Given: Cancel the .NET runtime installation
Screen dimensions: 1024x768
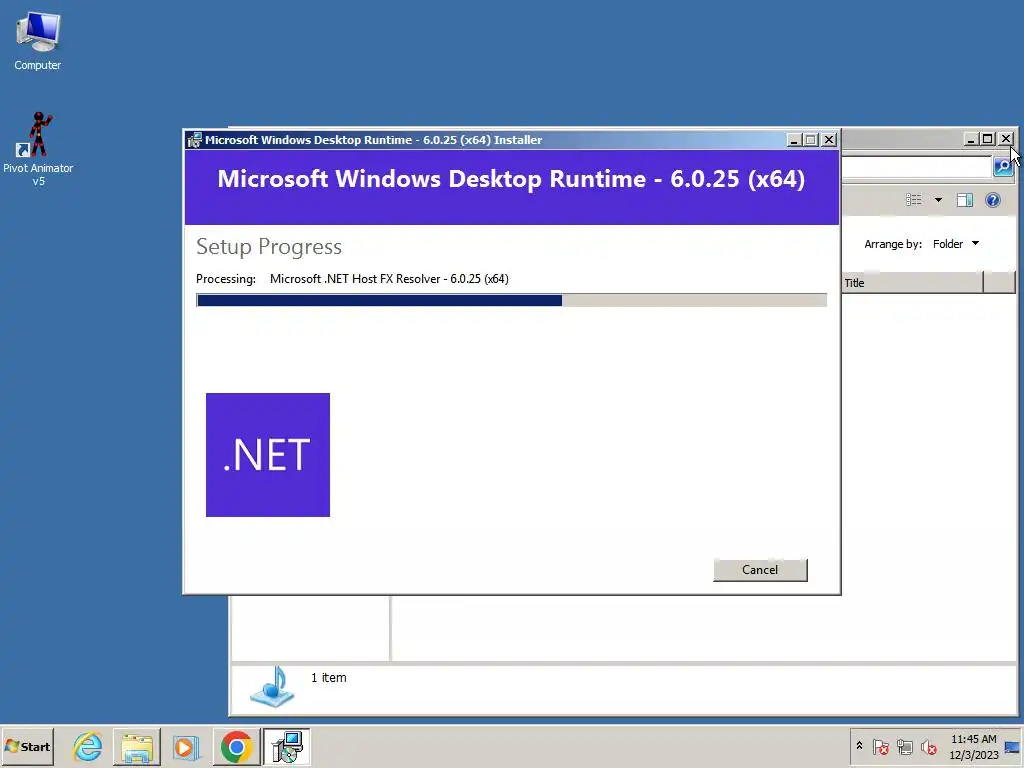Looking at the screenshot, I should 760,569.
